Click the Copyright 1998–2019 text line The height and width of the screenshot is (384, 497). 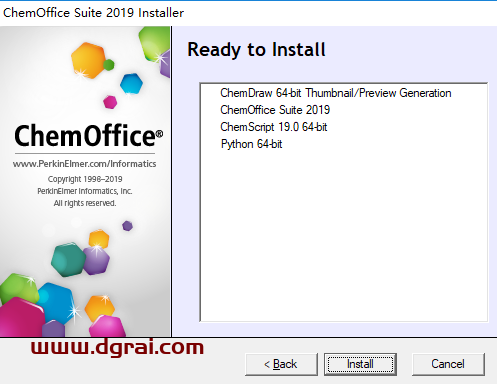coord(85,179)
